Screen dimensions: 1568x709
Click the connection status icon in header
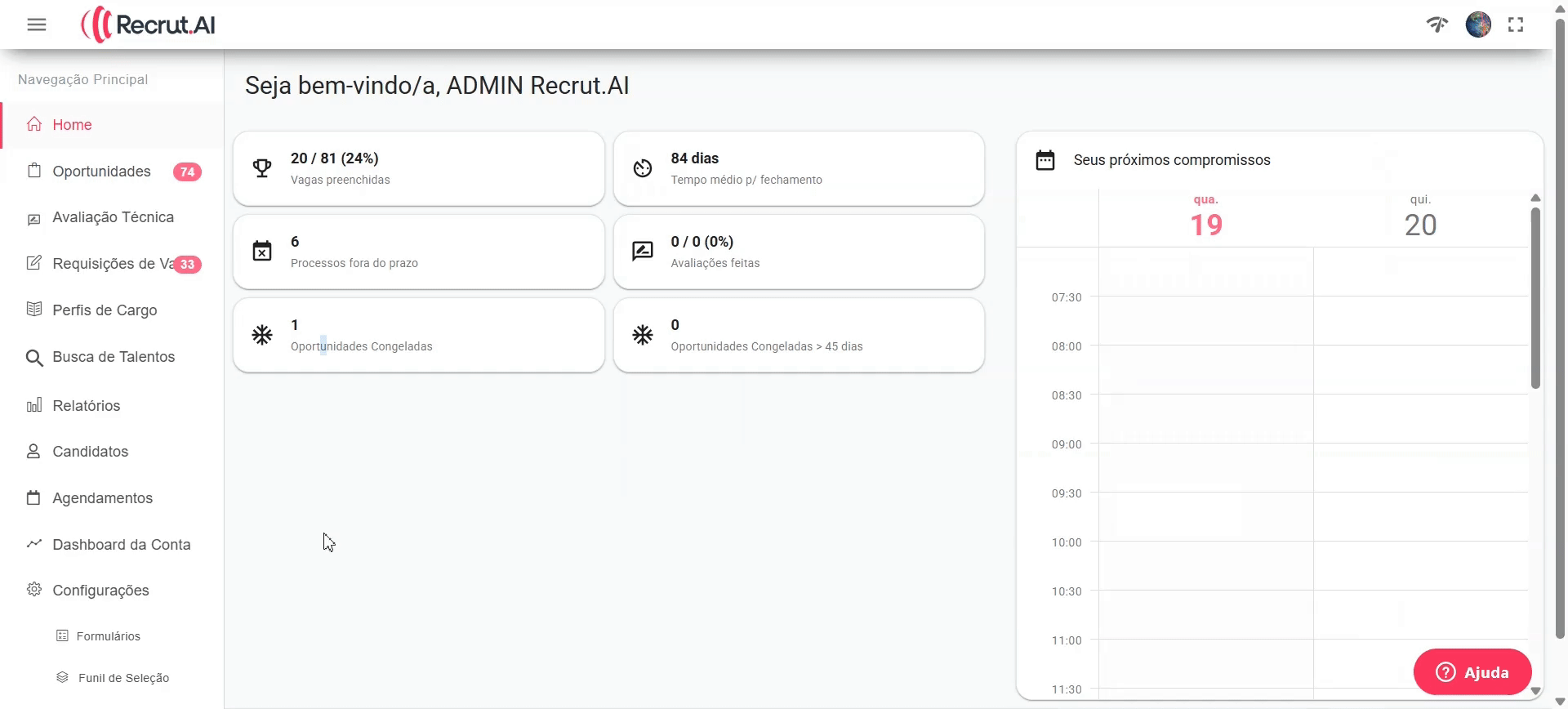tap(1437, 25)
